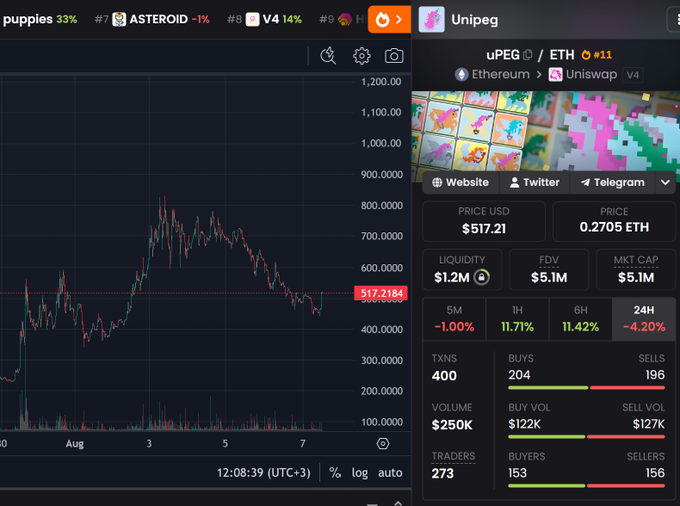Screen dimensions: 680x506
Task: Click the Uniswap label
Action: point(591,75)
